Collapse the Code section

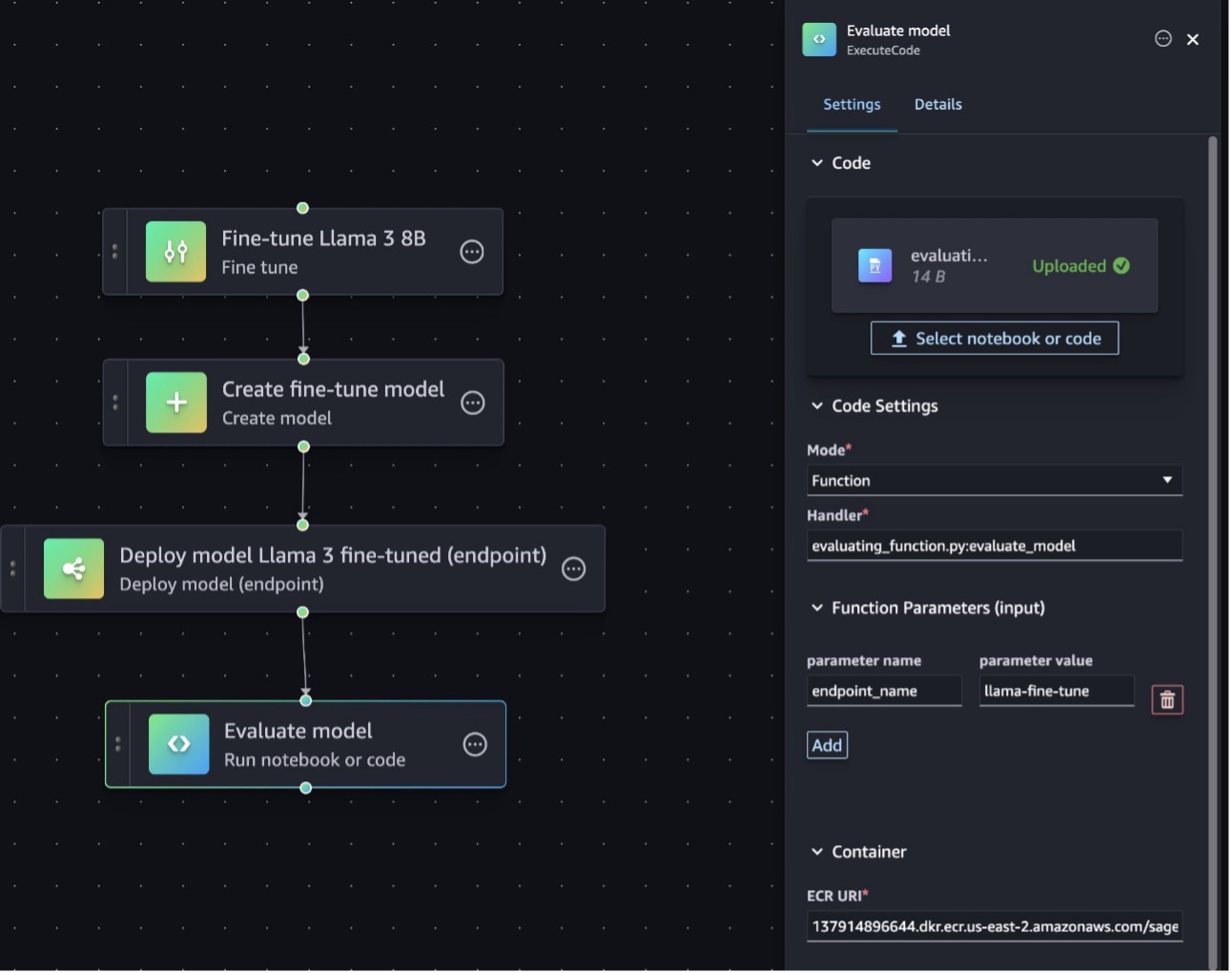(x=817, y=163)
